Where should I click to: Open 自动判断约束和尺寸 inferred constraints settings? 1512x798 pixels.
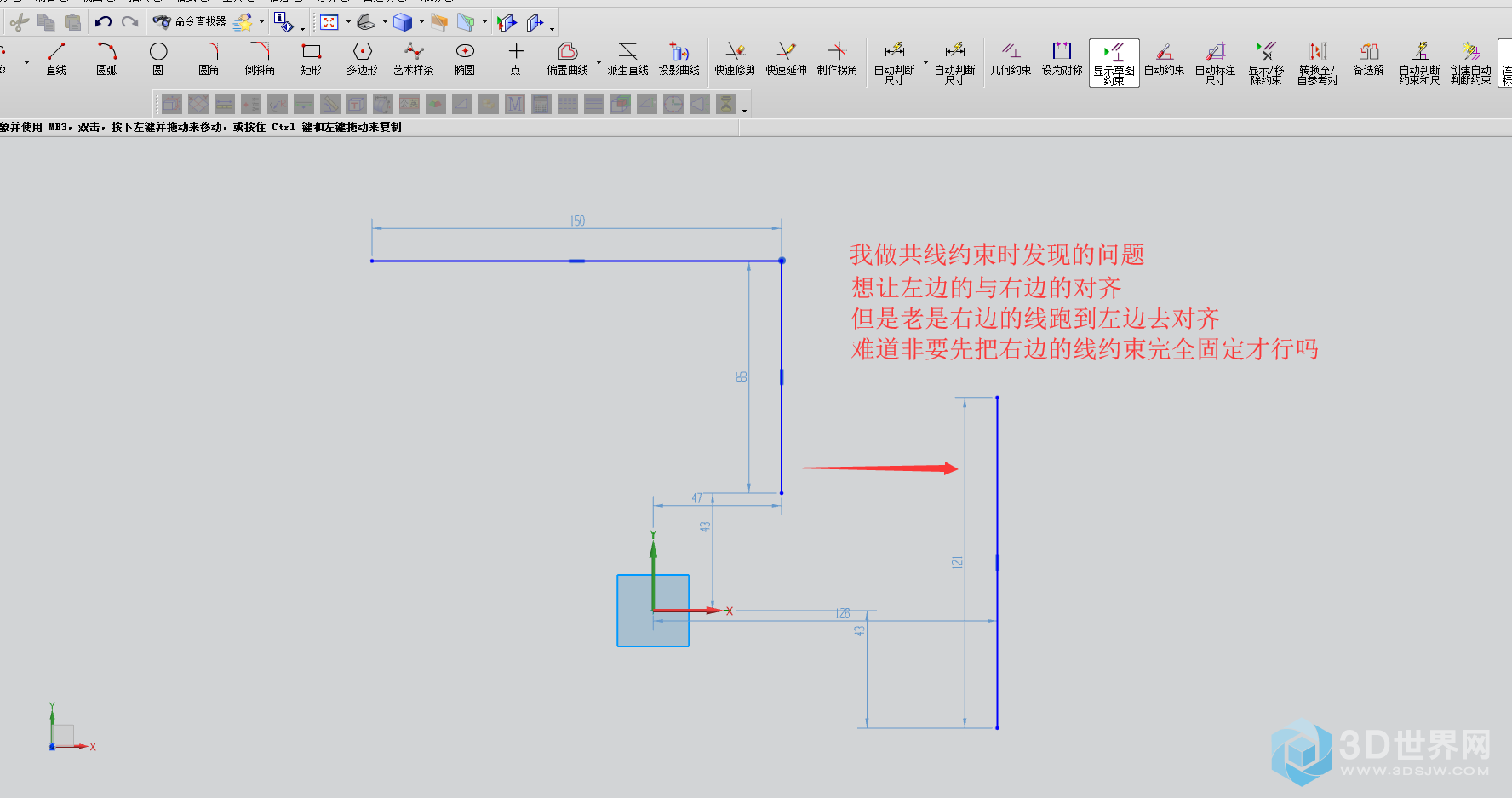pyautogui.click(x=1420, y=63)
